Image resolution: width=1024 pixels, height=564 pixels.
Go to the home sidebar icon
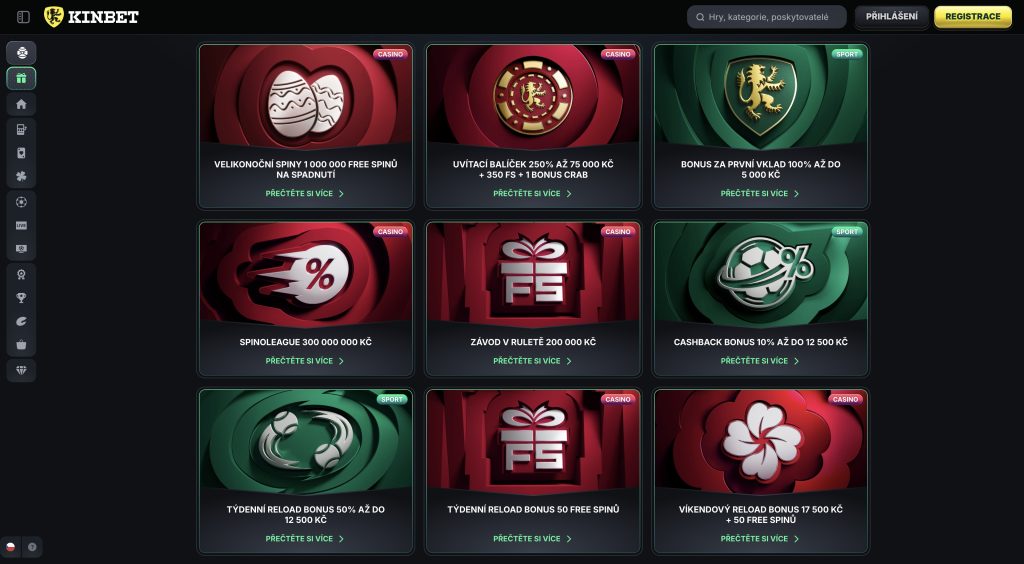pos(21,104)
